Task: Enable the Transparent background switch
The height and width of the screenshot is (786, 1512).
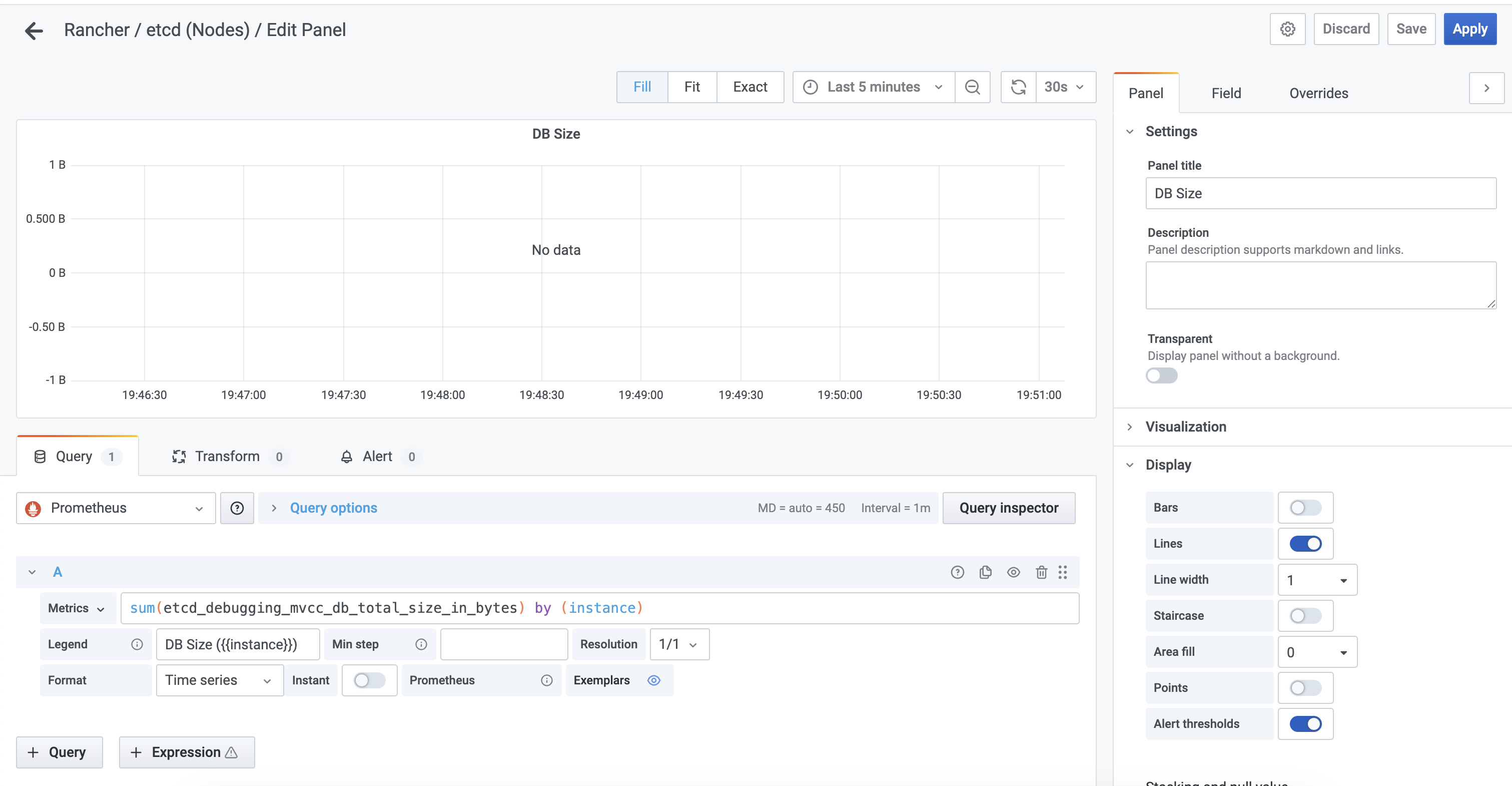Action: click(x=1162, y=375)
